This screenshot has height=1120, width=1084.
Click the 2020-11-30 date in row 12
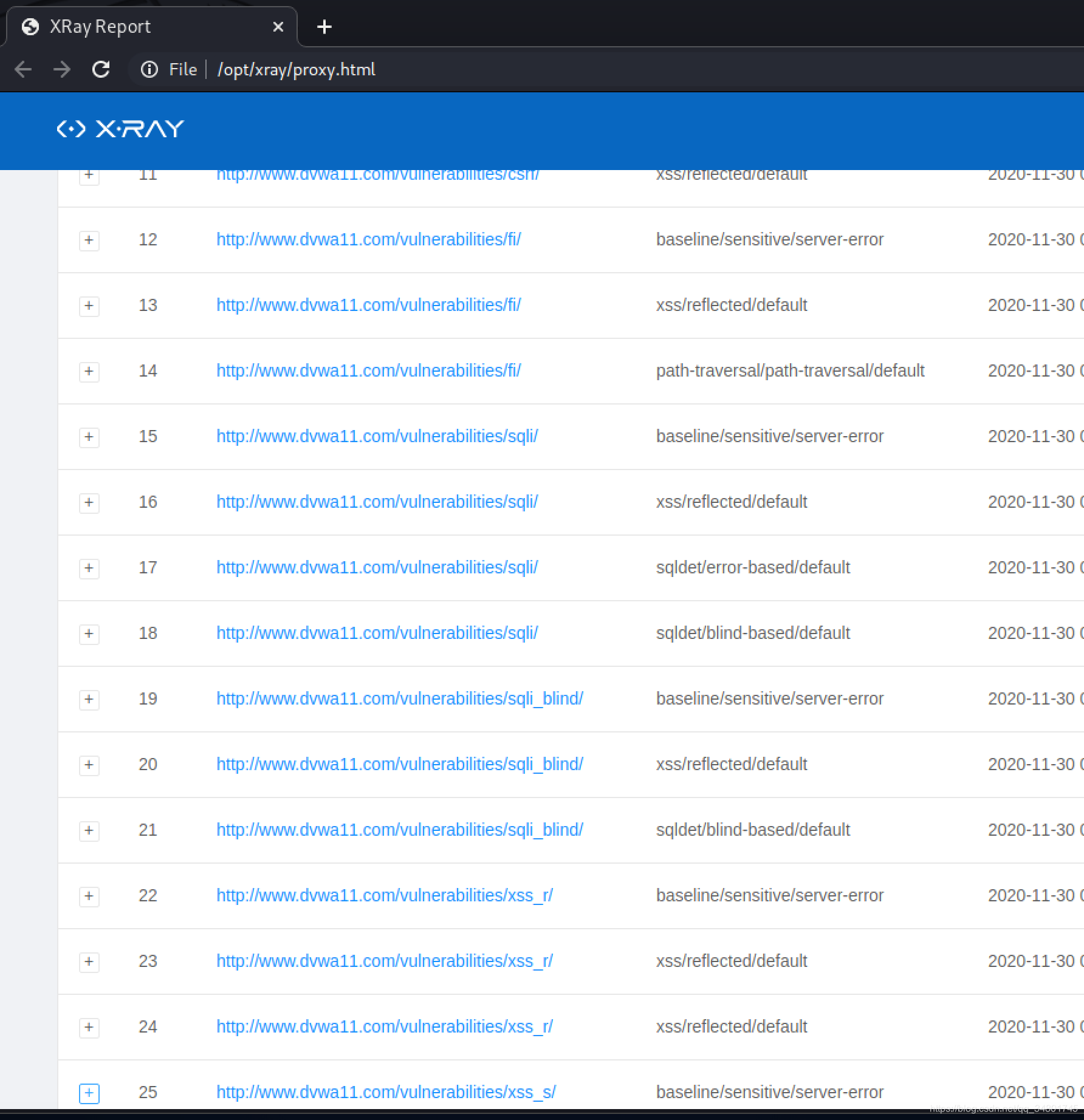[1032, 239]
